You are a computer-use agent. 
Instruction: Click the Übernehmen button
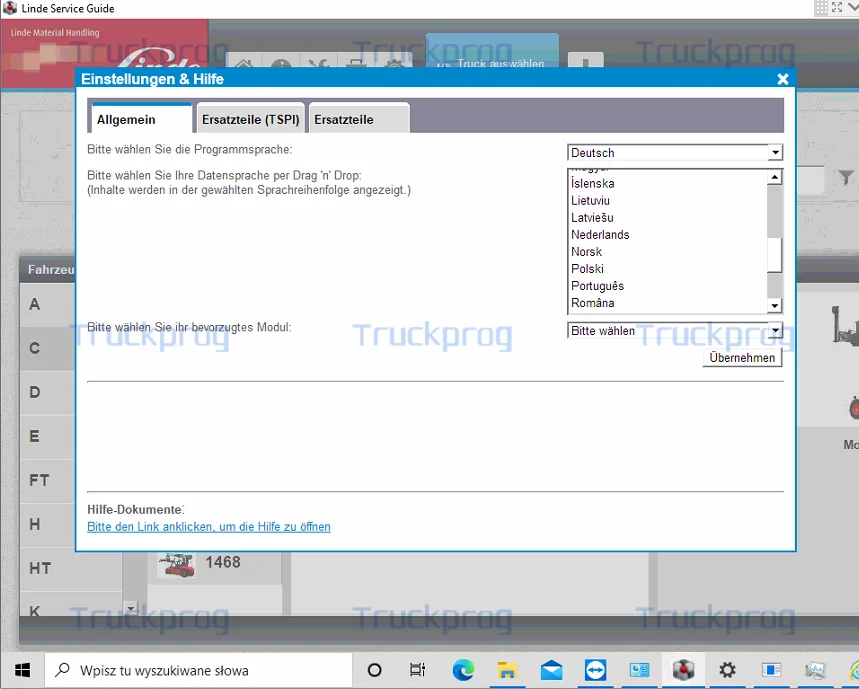(x=742, y=358)
